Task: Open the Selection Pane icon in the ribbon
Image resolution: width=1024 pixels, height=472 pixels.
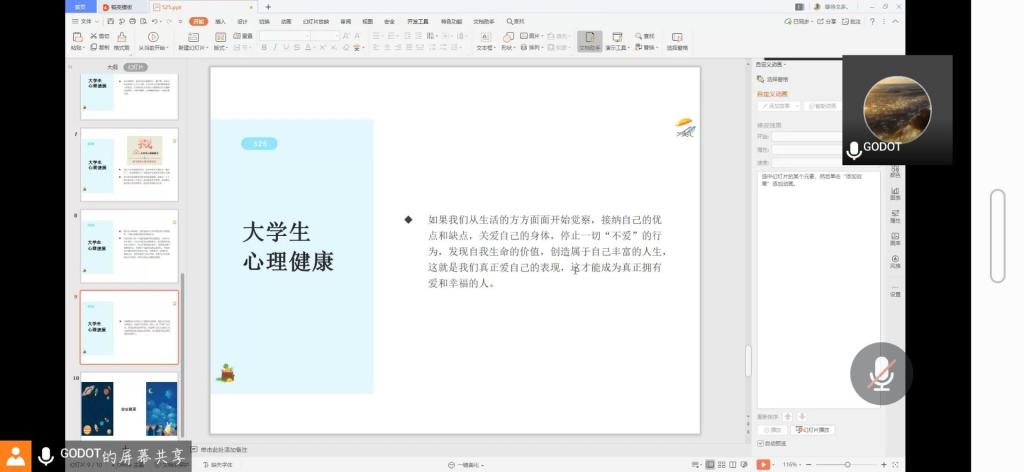Action: [x=677, y=40]
